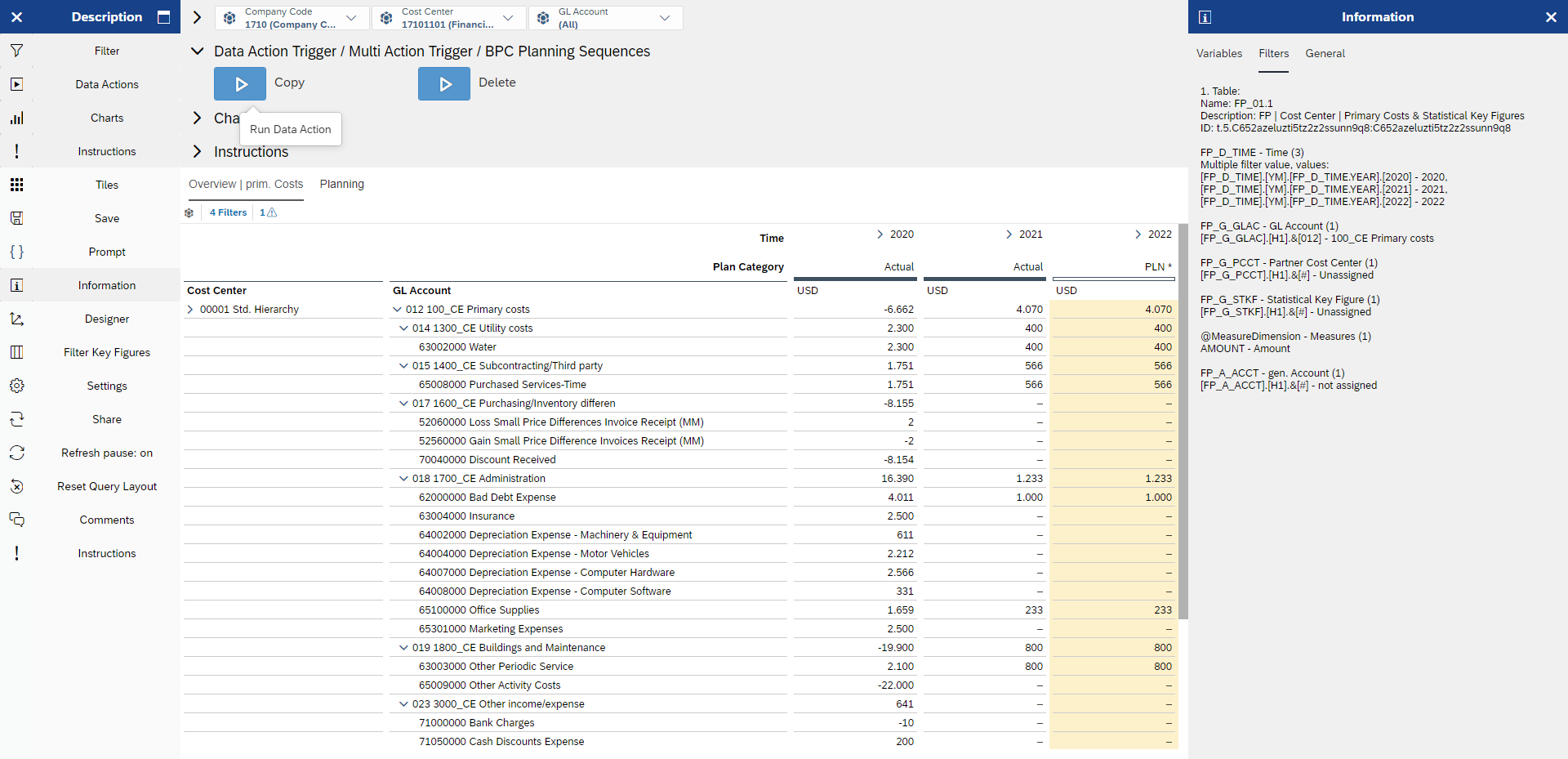Screen dimensions: 1568x759
Task: Click the Save disk icon
Action: pos(16,218)
